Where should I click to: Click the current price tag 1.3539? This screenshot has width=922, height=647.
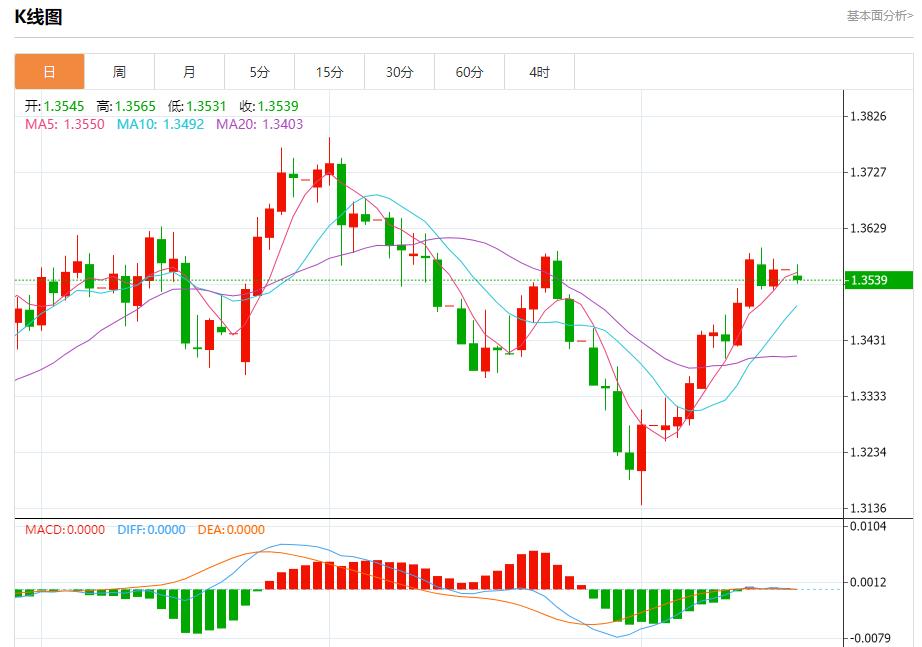[x=877, y=282]
